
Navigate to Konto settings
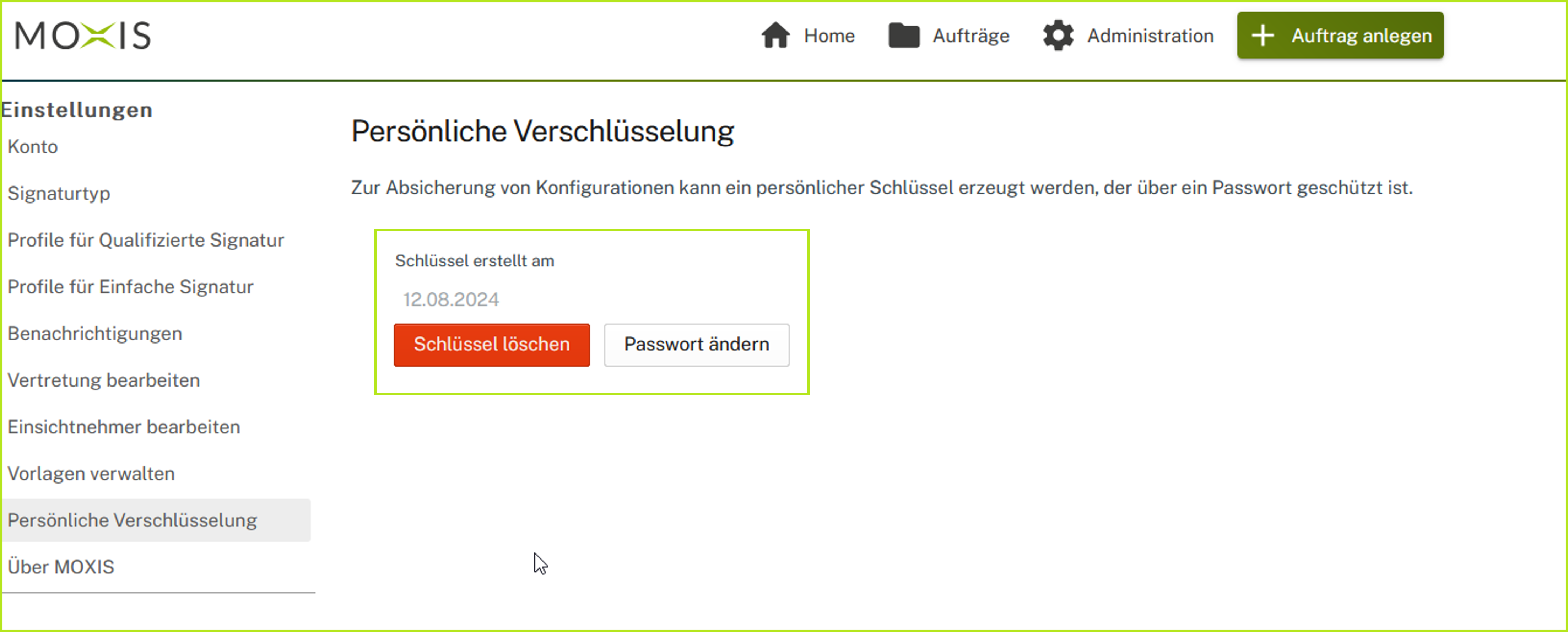(x=32, y=147)
